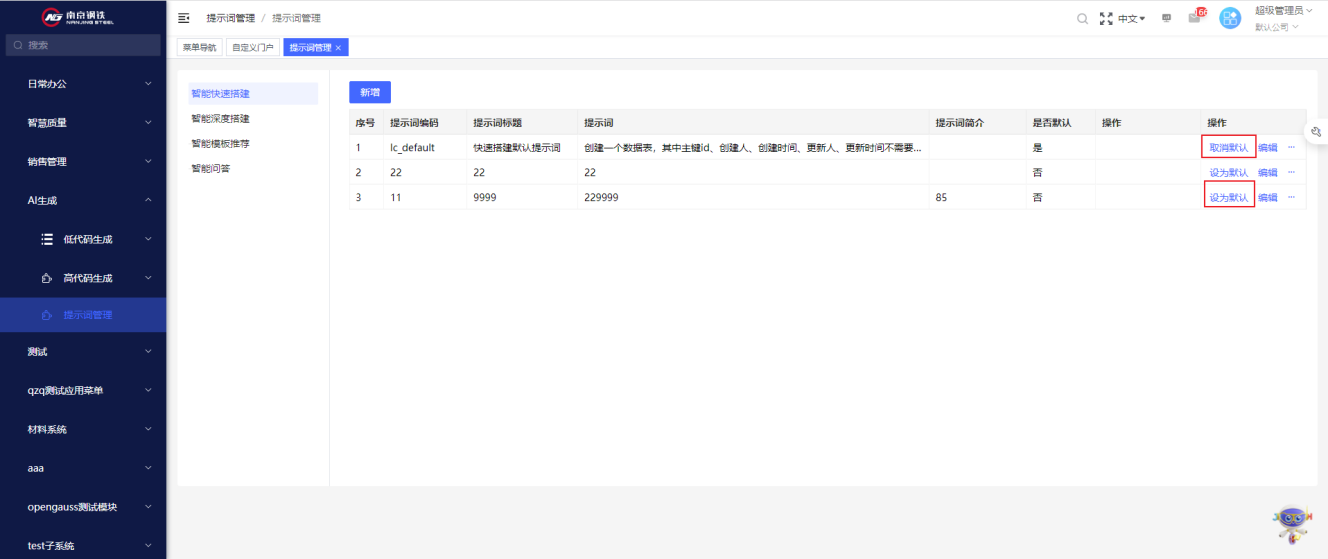Open the robot assistant mascot
The width and height of the screenshot is (1328, 559).
pos(1291,524)
